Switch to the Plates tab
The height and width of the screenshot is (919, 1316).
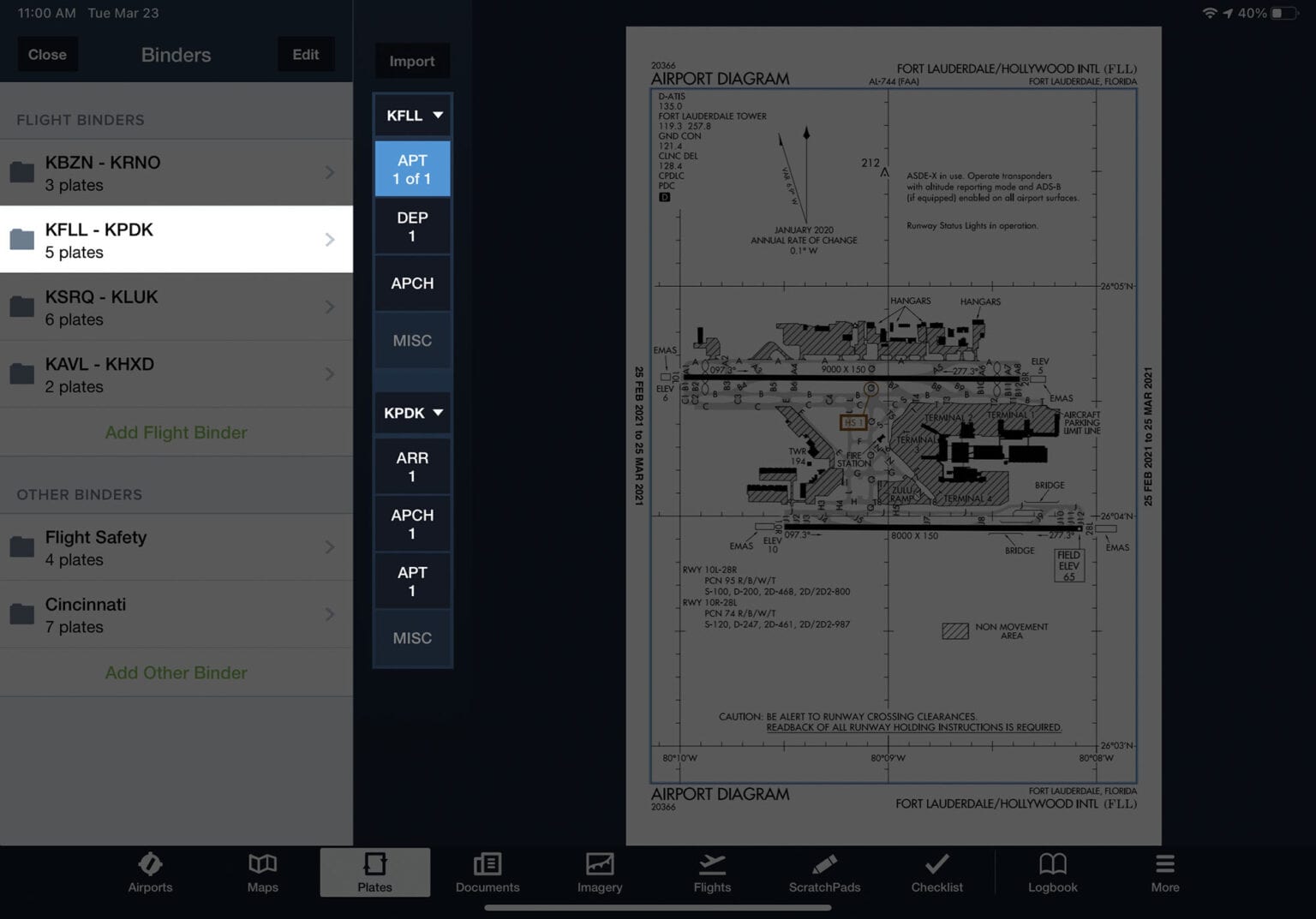[374, 872]
